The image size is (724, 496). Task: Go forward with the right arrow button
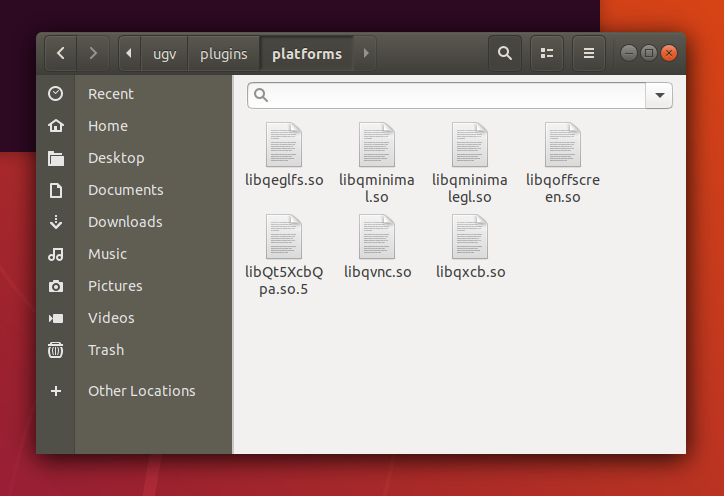click(93, 54)
